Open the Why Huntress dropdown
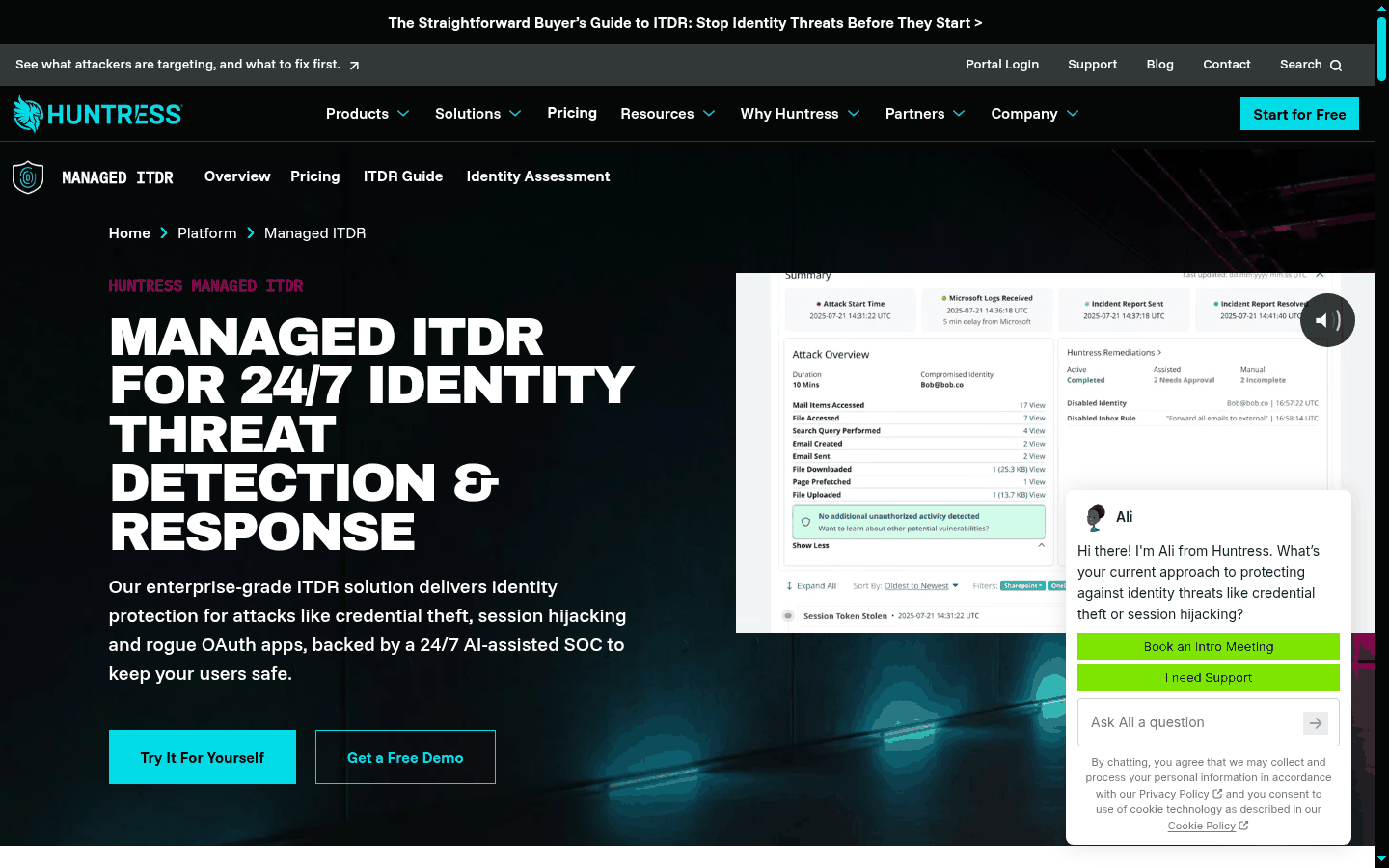The image size is (1389, 868). point(800,114)
